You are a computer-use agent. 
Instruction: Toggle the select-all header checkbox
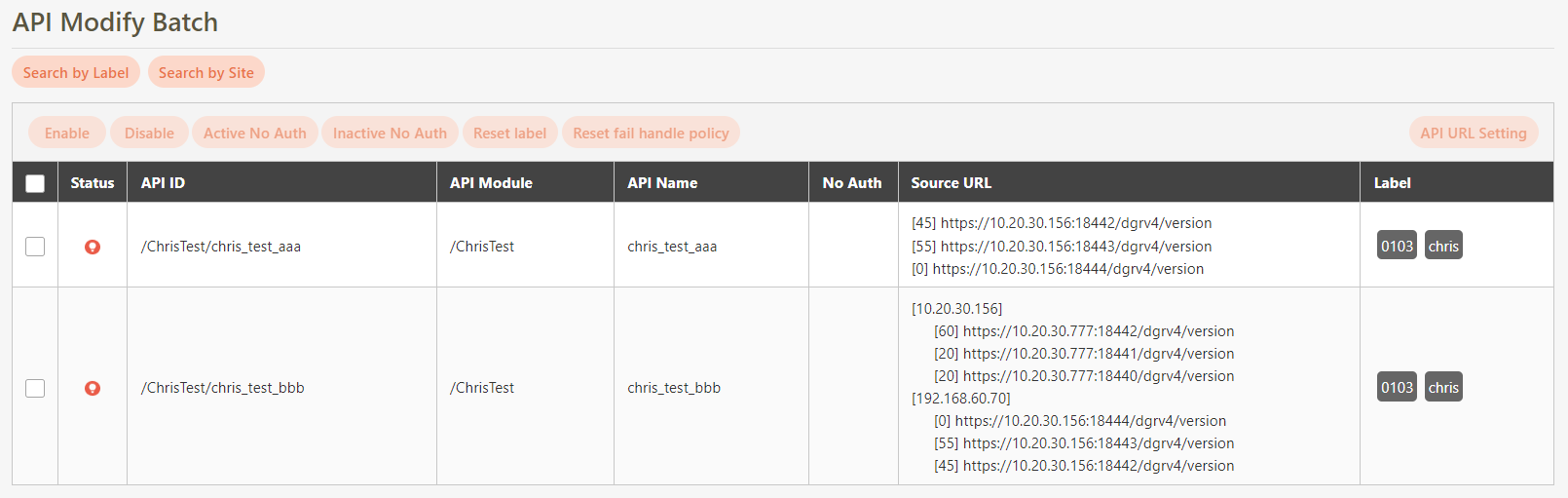[35, 183]
